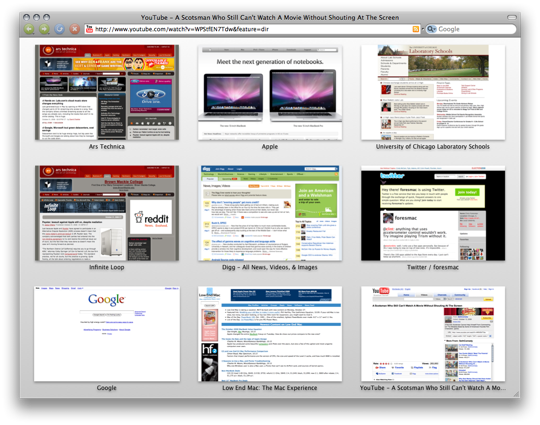Click the window resize grip in the corner
The width and height of the screenshot is (540, 425).
(516, 394)
